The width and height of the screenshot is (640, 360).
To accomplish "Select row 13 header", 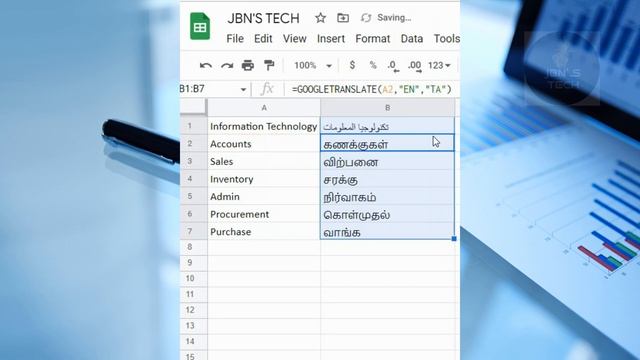I will [190, 326].
